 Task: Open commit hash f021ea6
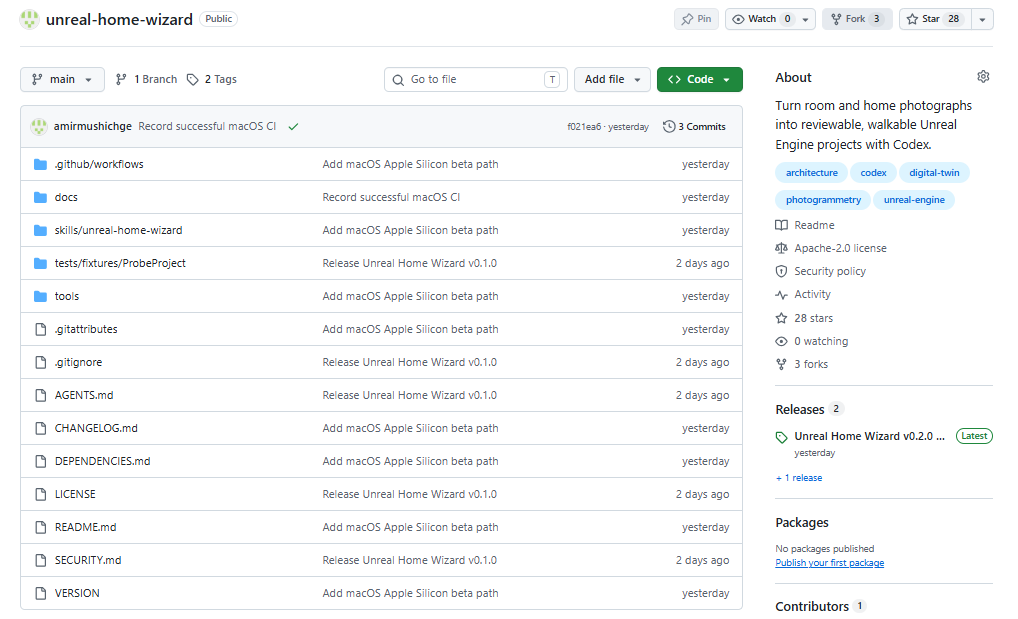point(584,127)
